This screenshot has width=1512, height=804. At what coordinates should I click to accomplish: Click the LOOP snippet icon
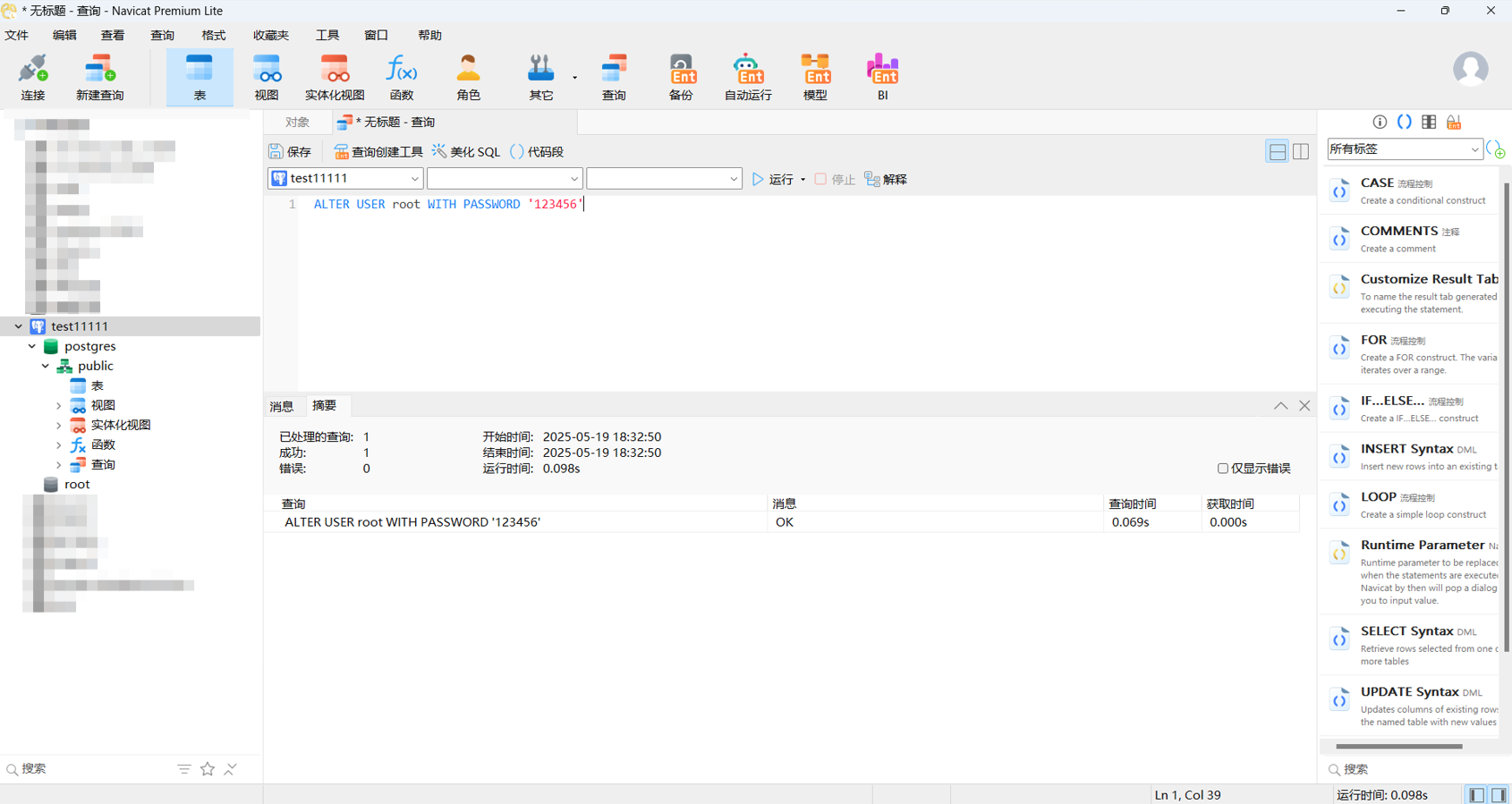click(1339, 504)
